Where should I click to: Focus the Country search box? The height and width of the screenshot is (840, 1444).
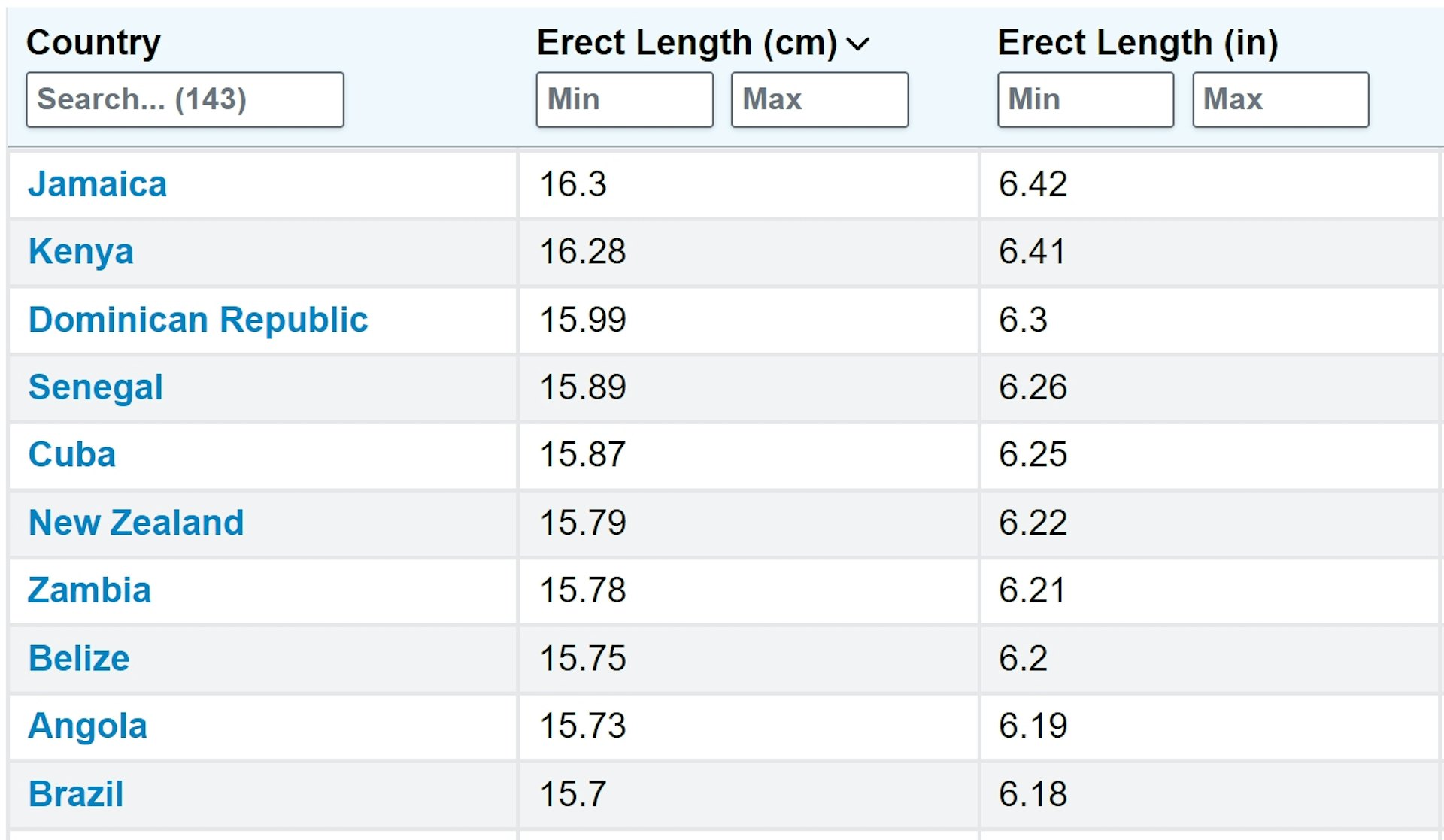point(185,99)
